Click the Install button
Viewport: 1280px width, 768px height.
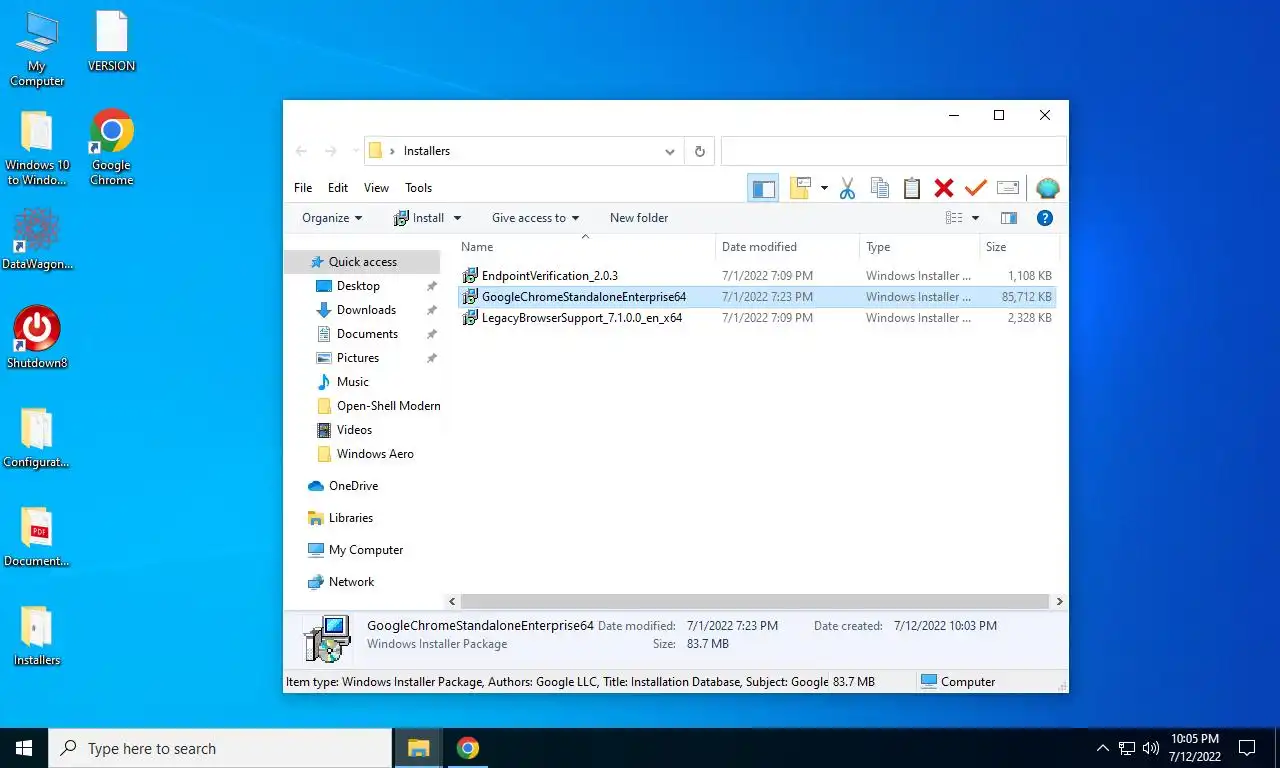click(x=419, y=218)
